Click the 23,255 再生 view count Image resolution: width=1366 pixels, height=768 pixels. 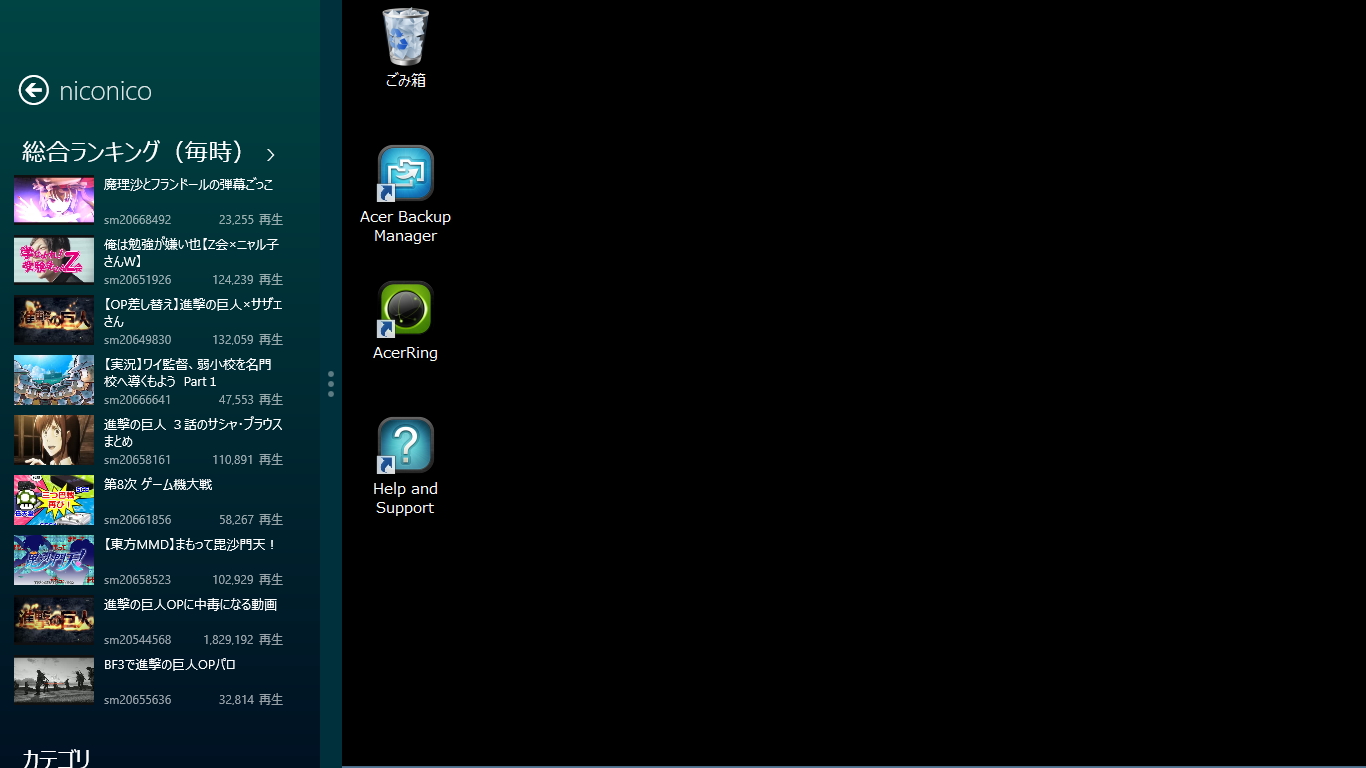[x=251, y=220]
